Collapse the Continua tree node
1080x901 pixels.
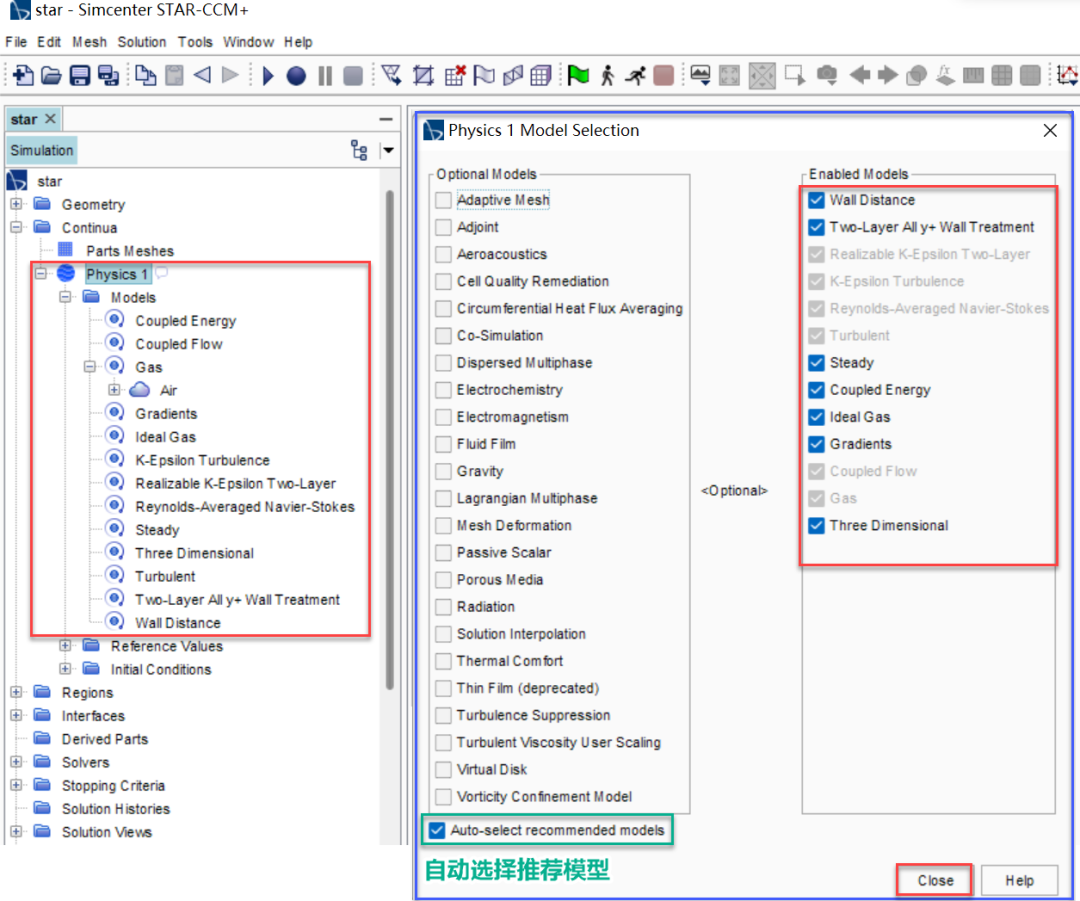(x=16, y=227)
